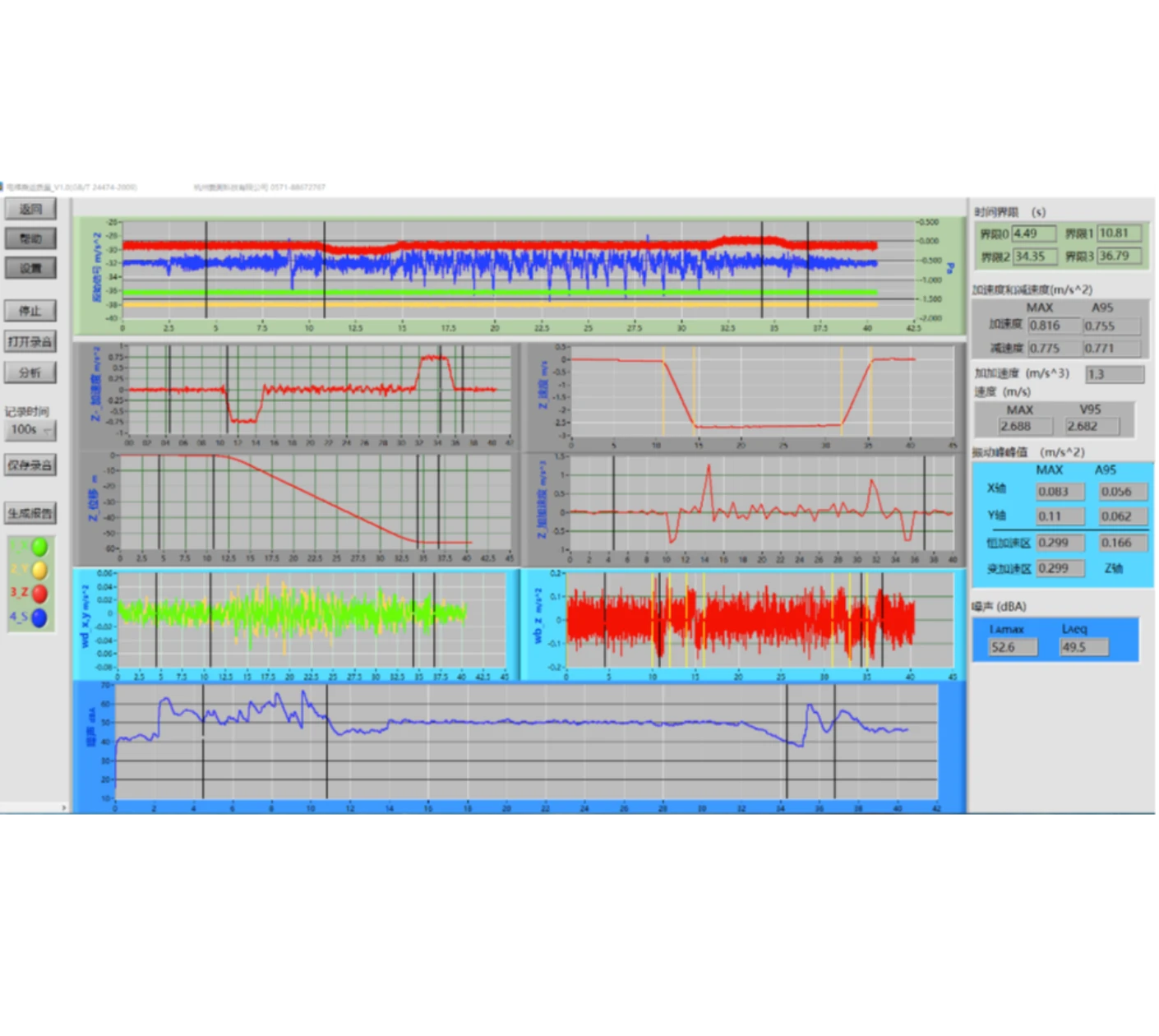Run 分析 (Analyze)
Image resolution: width=1159 pixels, height=1036 pixels.
(30, 372)
